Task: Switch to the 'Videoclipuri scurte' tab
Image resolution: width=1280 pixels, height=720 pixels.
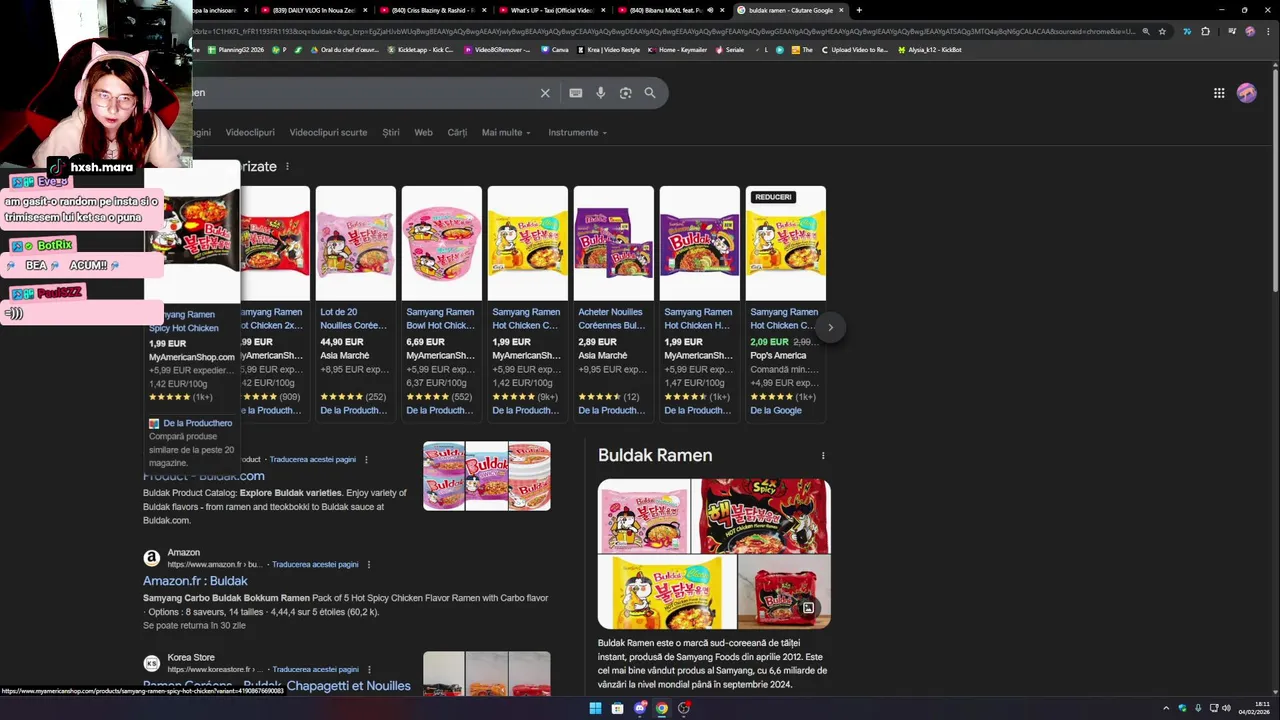Action: 328,132
